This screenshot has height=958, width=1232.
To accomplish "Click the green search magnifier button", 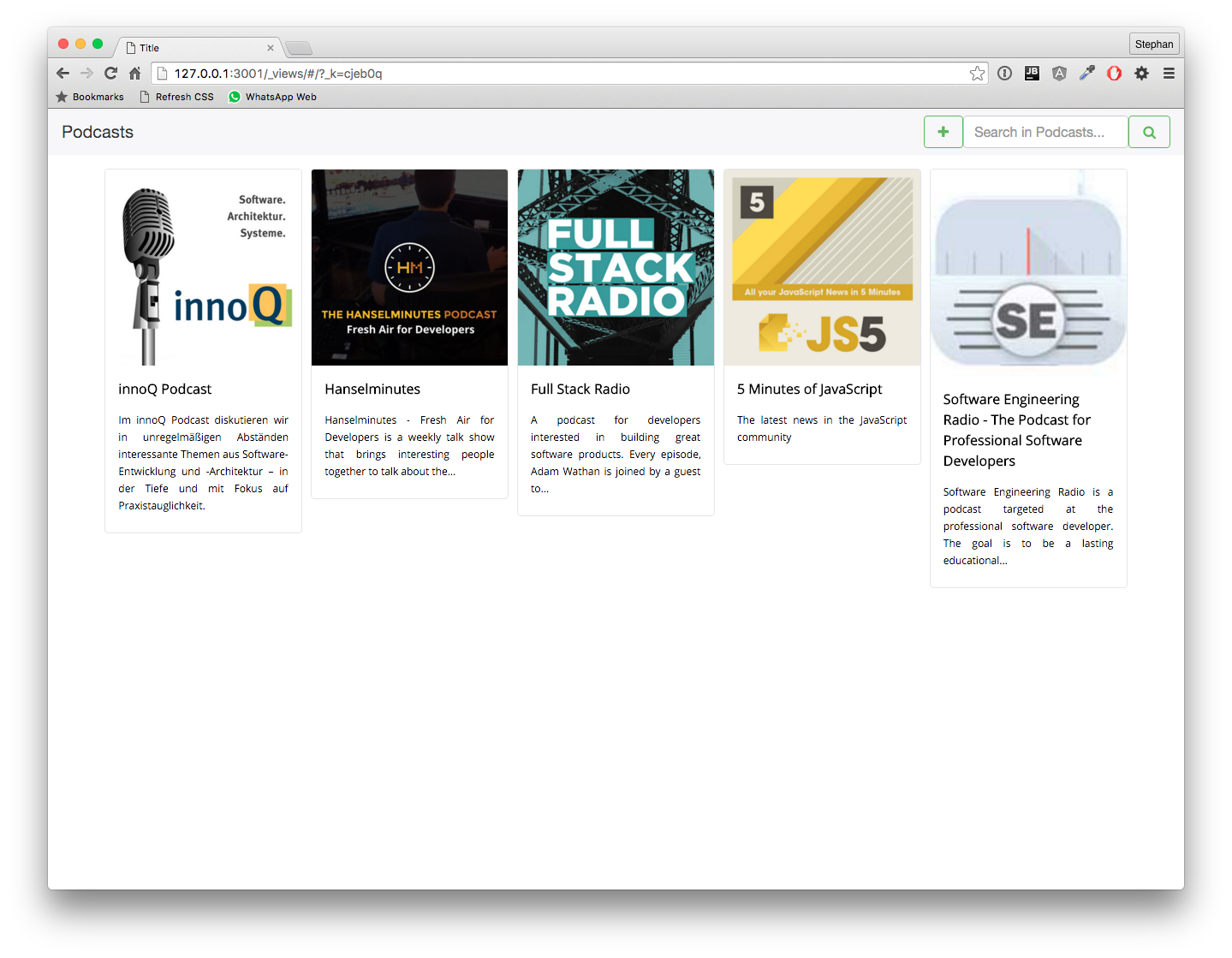I will tap(1149, 132).
